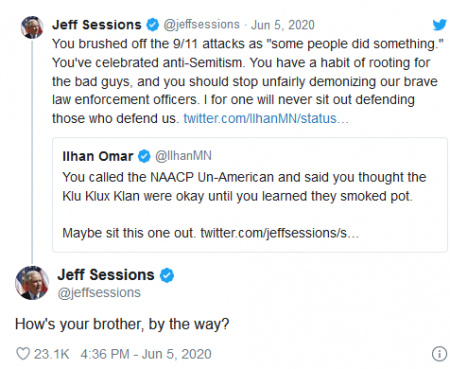Click the 4:36 PM - Jun 5, 2020 timestamp
The height and width of the screenshot is (369, 450).
coord(146,354)
